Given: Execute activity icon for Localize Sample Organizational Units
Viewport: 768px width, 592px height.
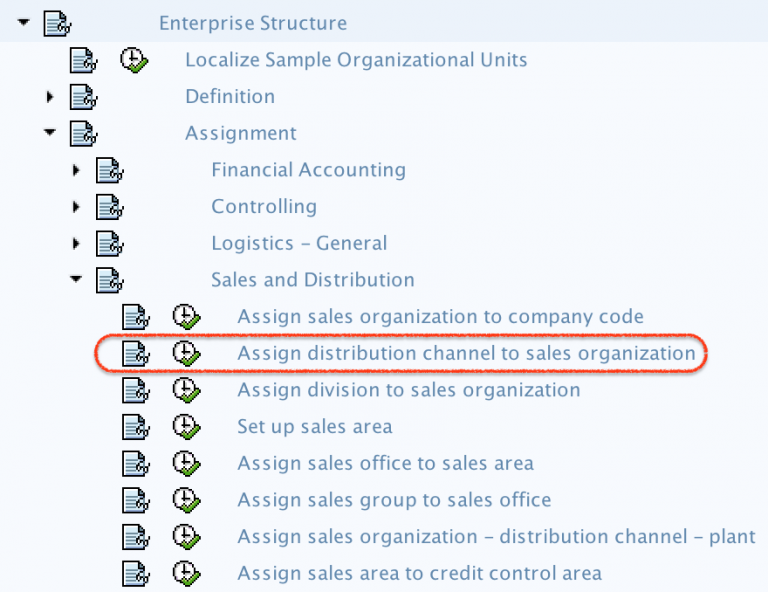Looking at the screenshot, I should tap(134, 60).
